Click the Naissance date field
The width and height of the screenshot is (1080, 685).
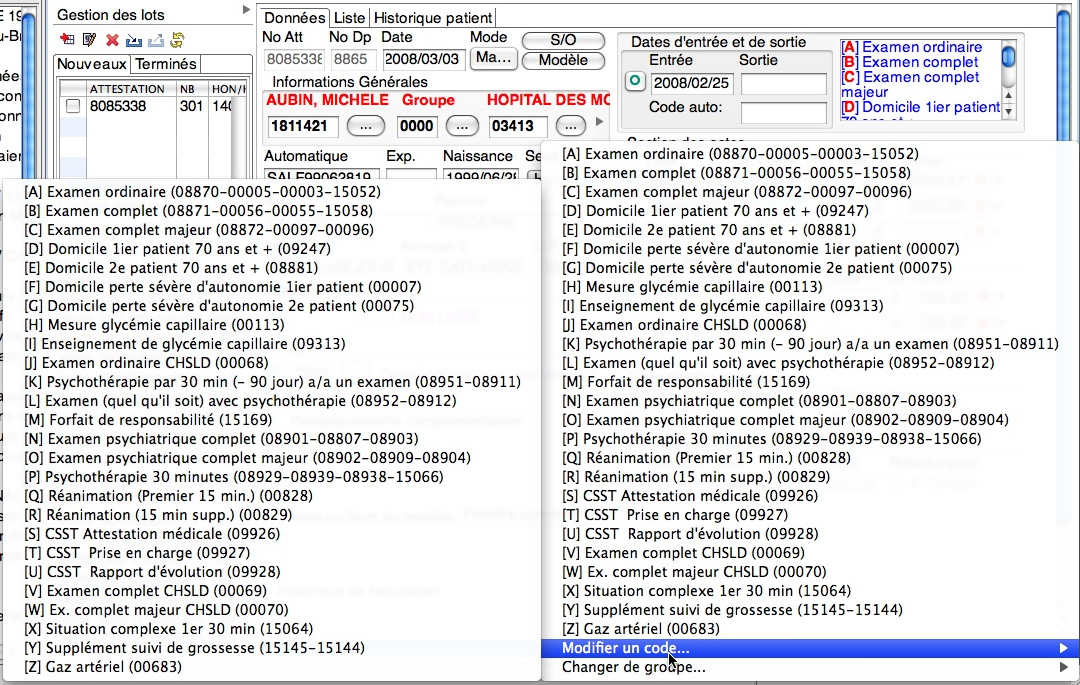[481, 176]
